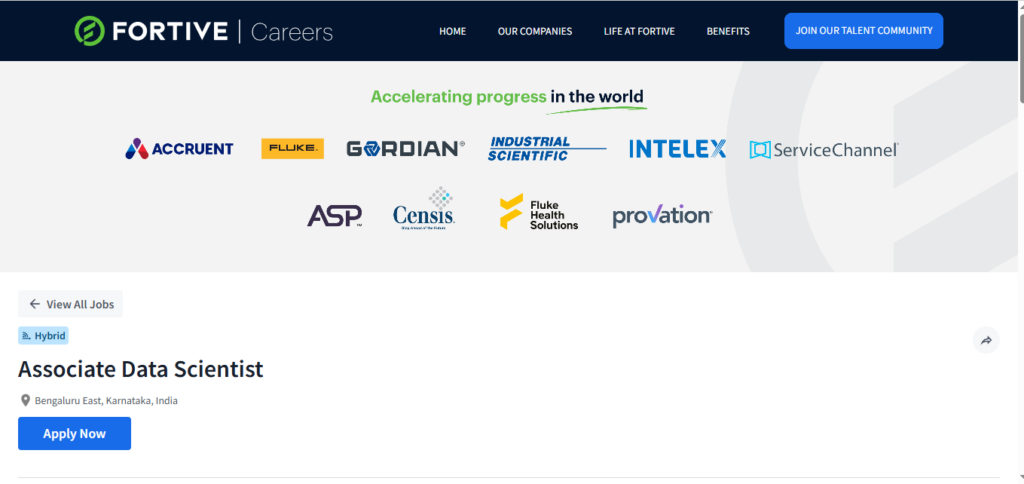Click the Associate Data Scientist title
This screenshot has width=1024, height=484.
tap(140, 370)
